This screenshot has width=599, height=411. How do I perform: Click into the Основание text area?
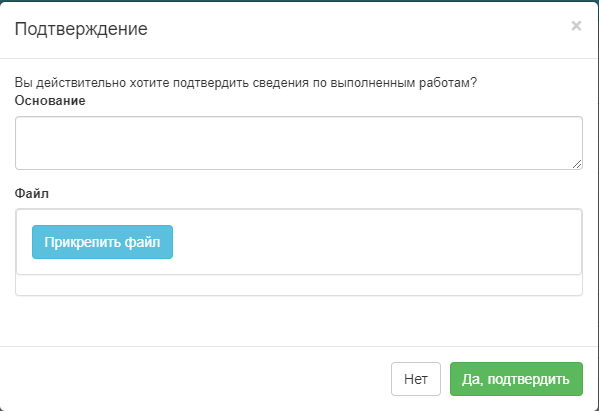(299, 143)
